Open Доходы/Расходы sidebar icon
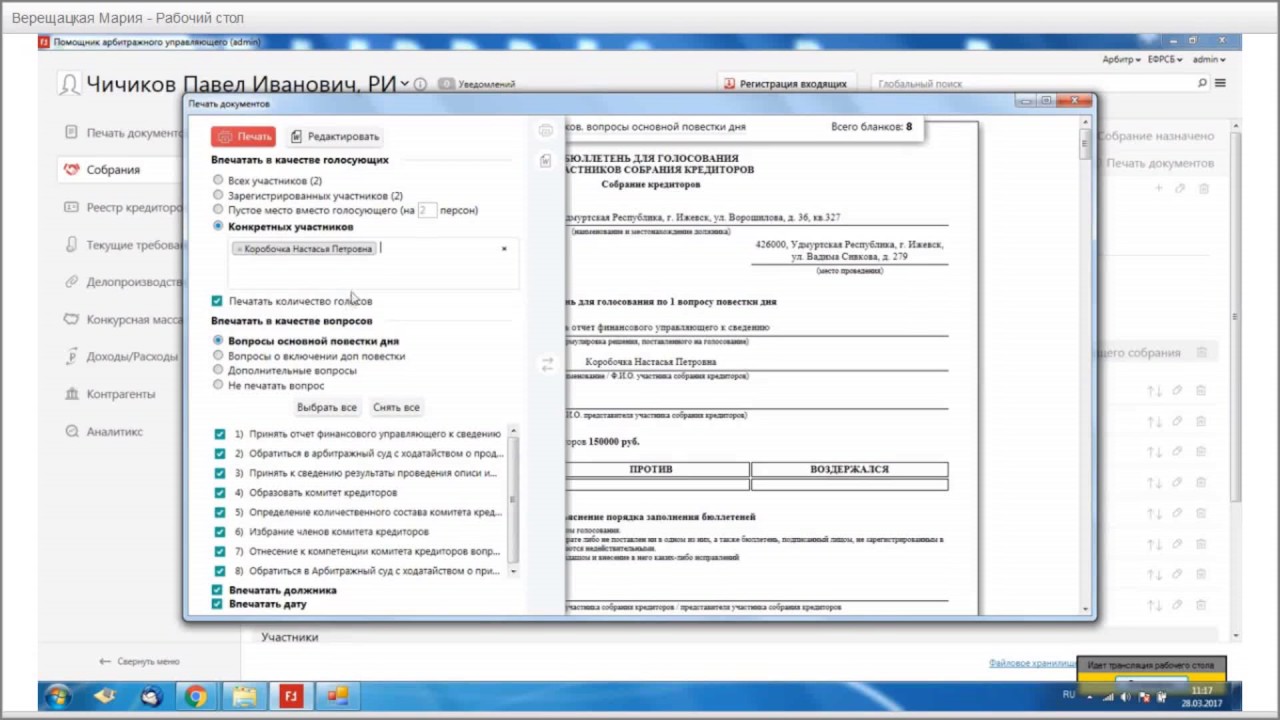Viewport: 1280px width, 720px height. 70,356
